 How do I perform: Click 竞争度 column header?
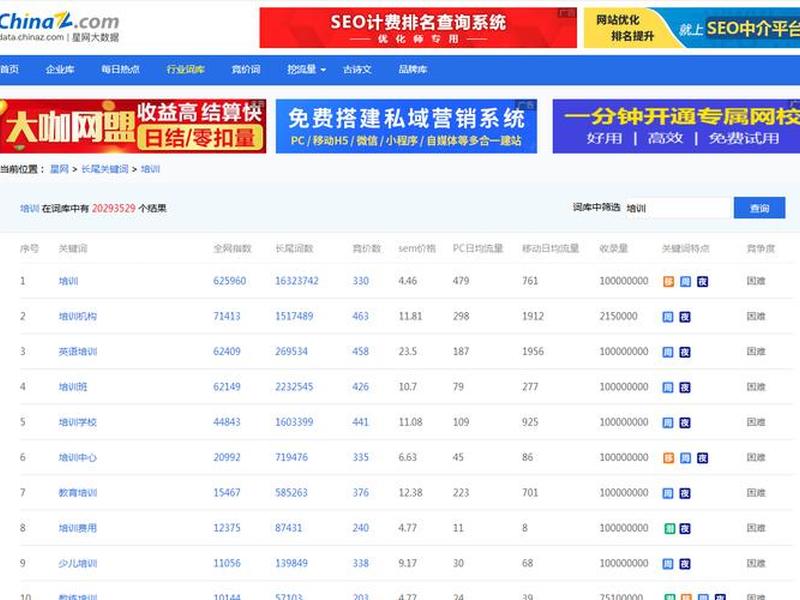pyautogui.click(x=760, y=248)
